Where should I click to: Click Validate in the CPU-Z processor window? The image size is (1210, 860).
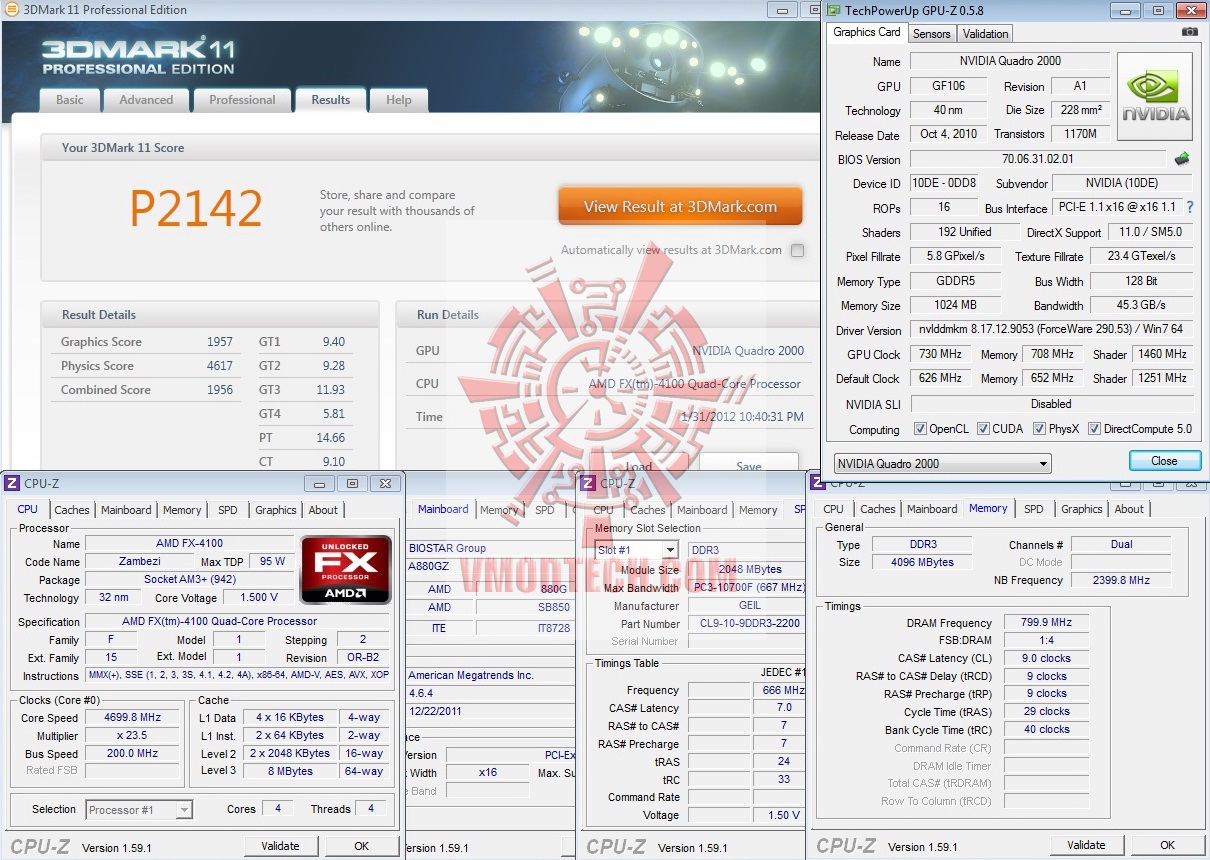click(280, 846)
